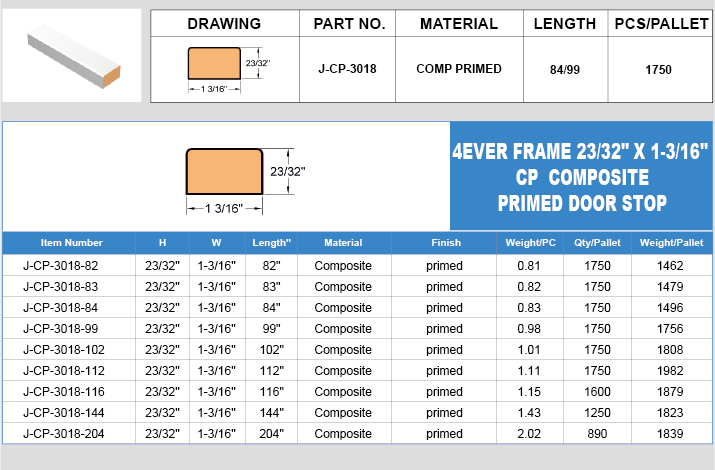715x470 pixels.
Task: Select the DRAWING column header
Action: click(x=224, y=24)
